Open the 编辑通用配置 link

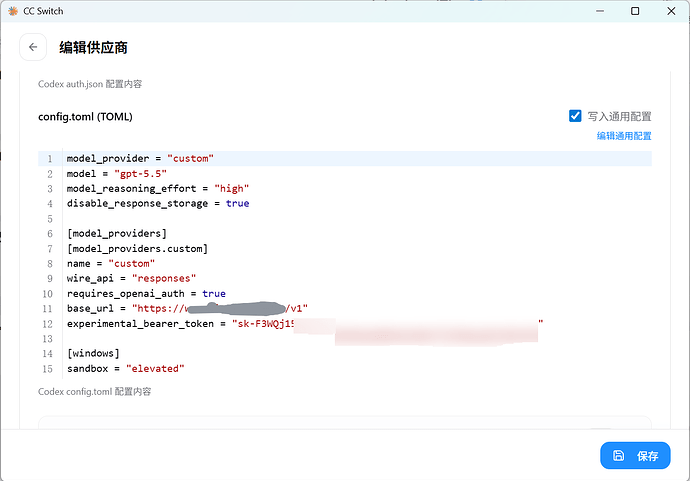click(x=624, y=136)
